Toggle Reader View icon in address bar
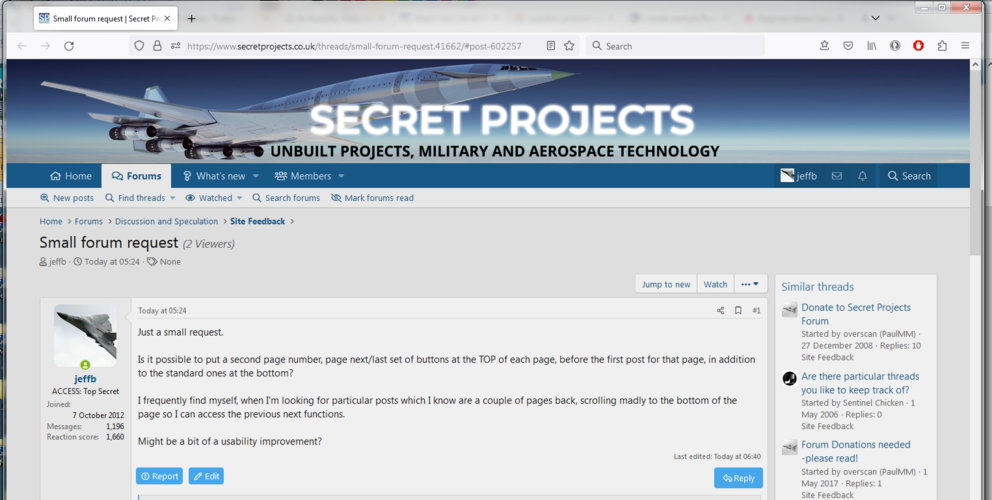992x500 pixels. pos(550,46)
